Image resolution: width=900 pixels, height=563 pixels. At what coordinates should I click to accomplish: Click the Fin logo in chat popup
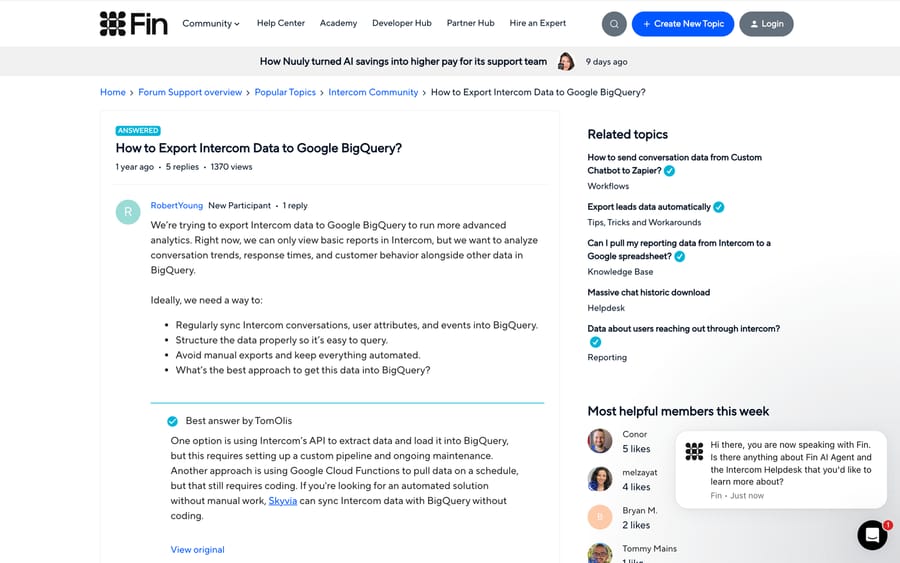(694, 452)
